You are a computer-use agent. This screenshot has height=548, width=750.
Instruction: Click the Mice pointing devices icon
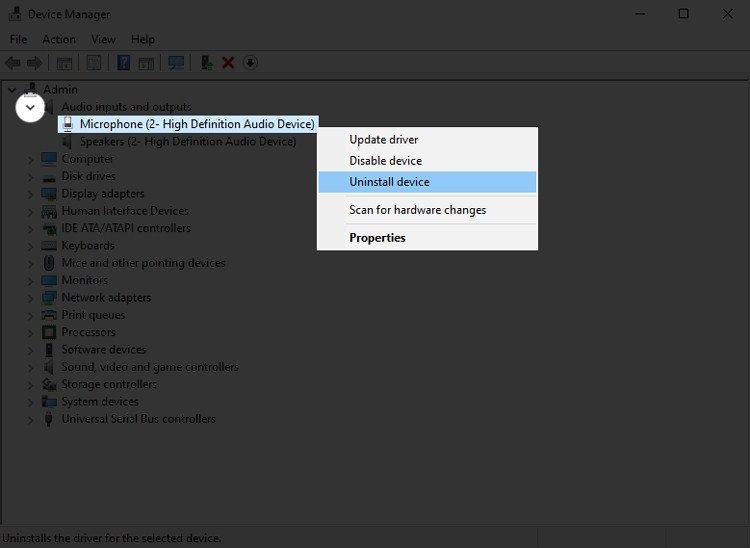(49, 263)
